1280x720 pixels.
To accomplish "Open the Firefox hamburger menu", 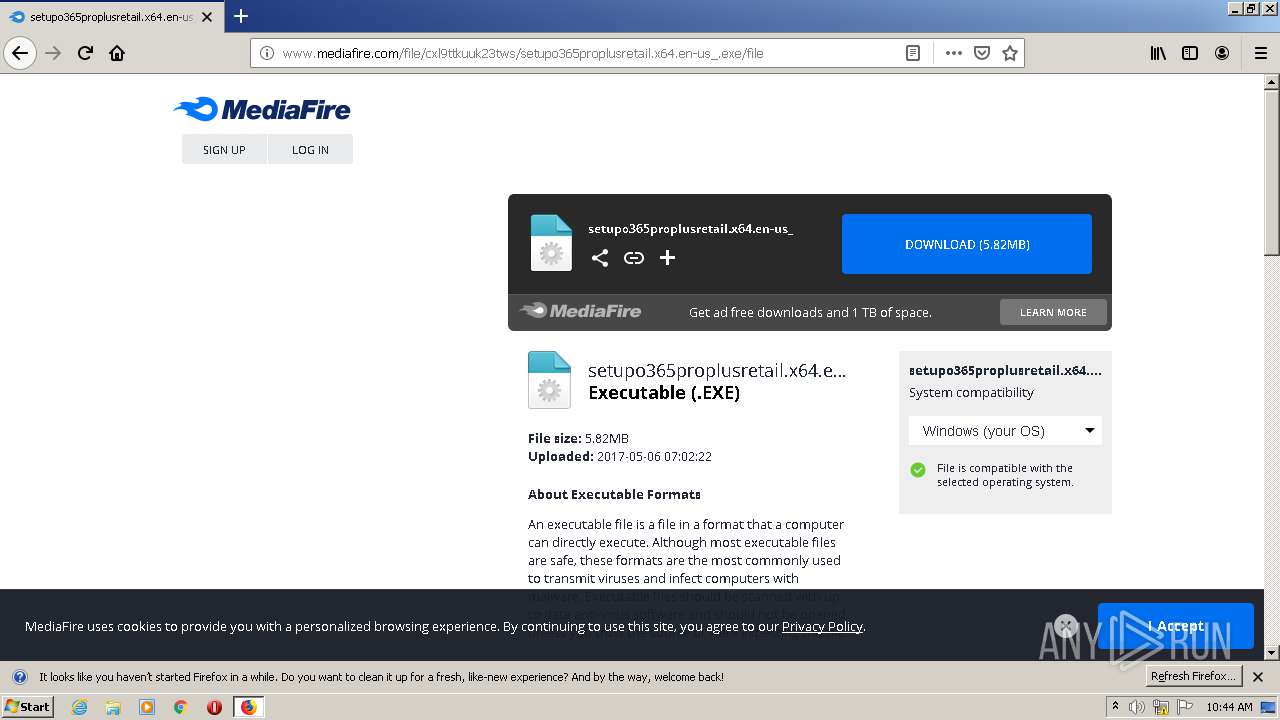I will (1261, 53).
